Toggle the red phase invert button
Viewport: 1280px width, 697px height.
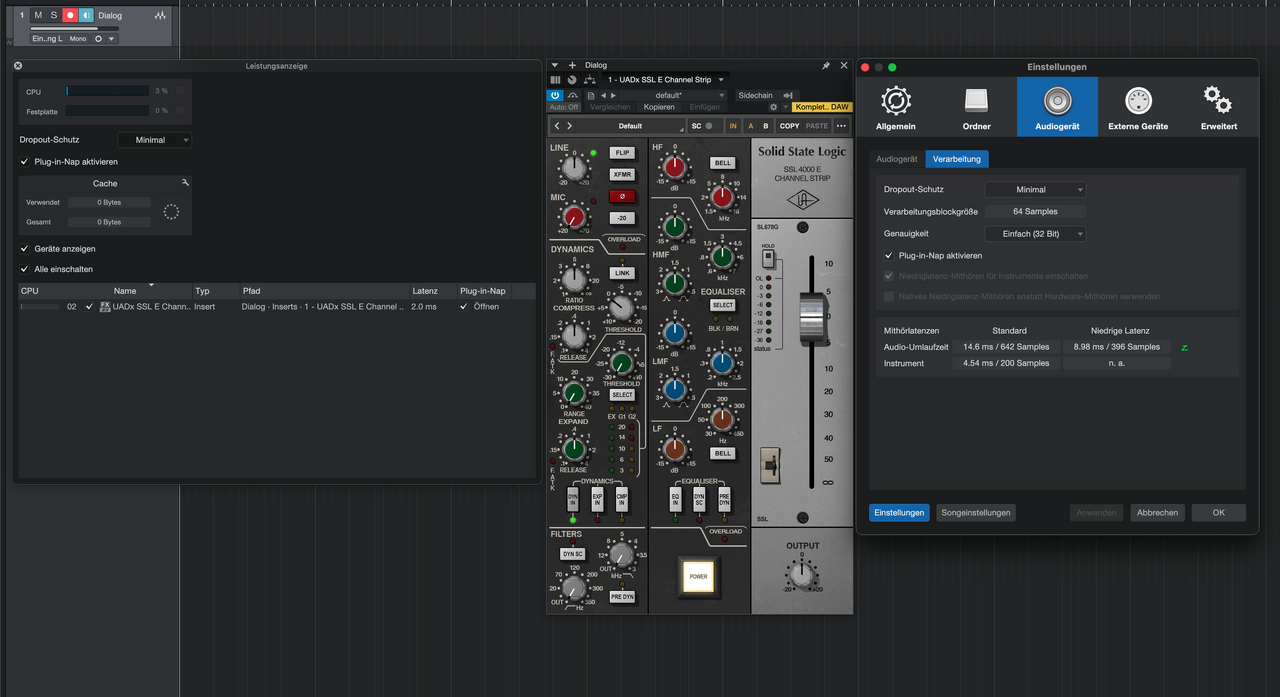click(622, 196)
